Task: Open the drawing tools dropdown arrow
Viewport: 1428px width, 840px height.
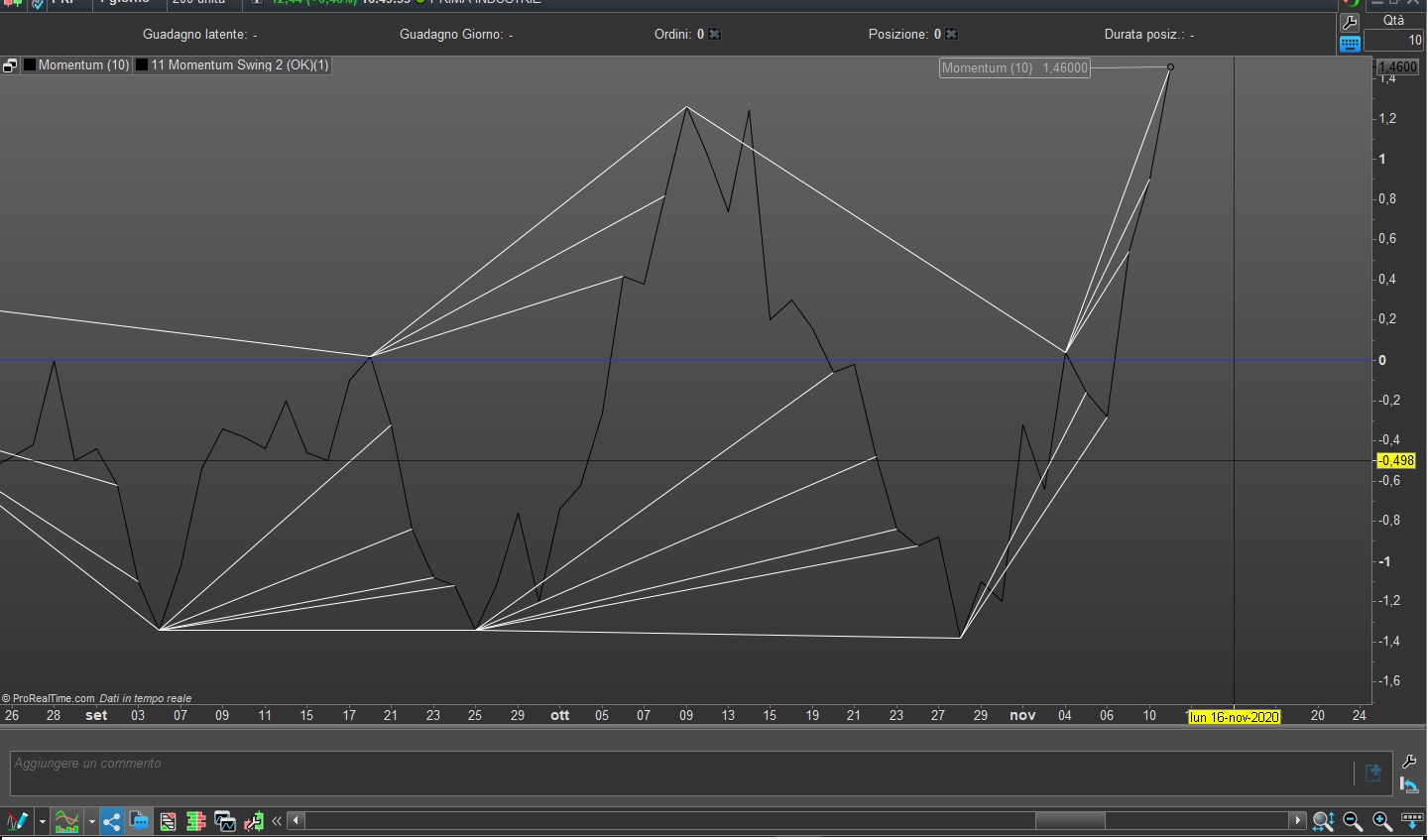Action: pyautogui.click(x=43, y=821)
